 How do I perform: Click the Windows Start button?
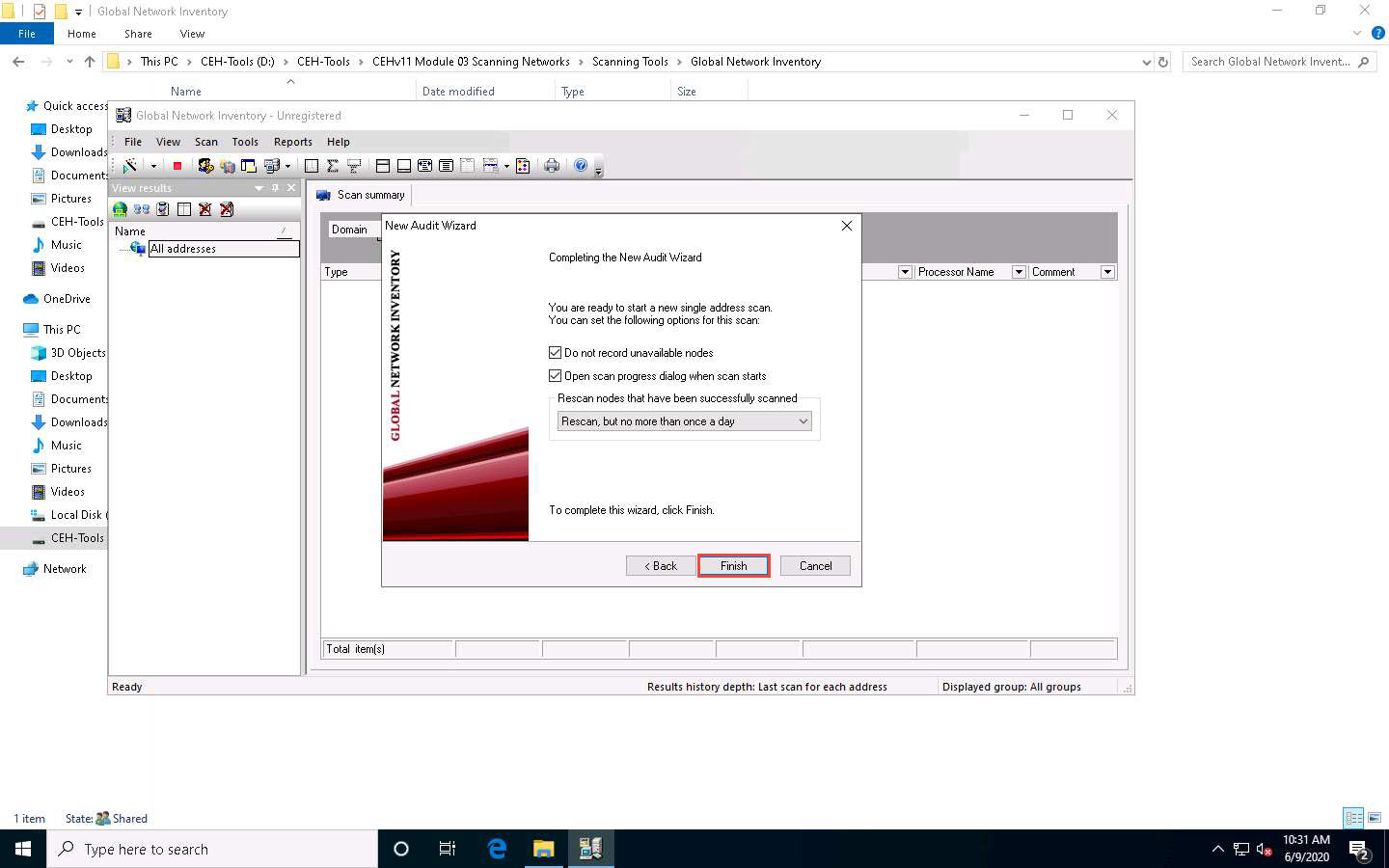coord(23,849)
